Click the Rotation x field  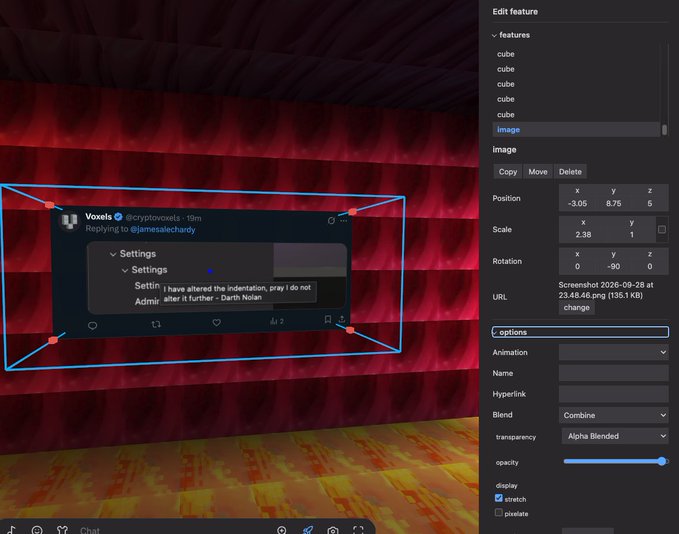[x=577, y=266]
